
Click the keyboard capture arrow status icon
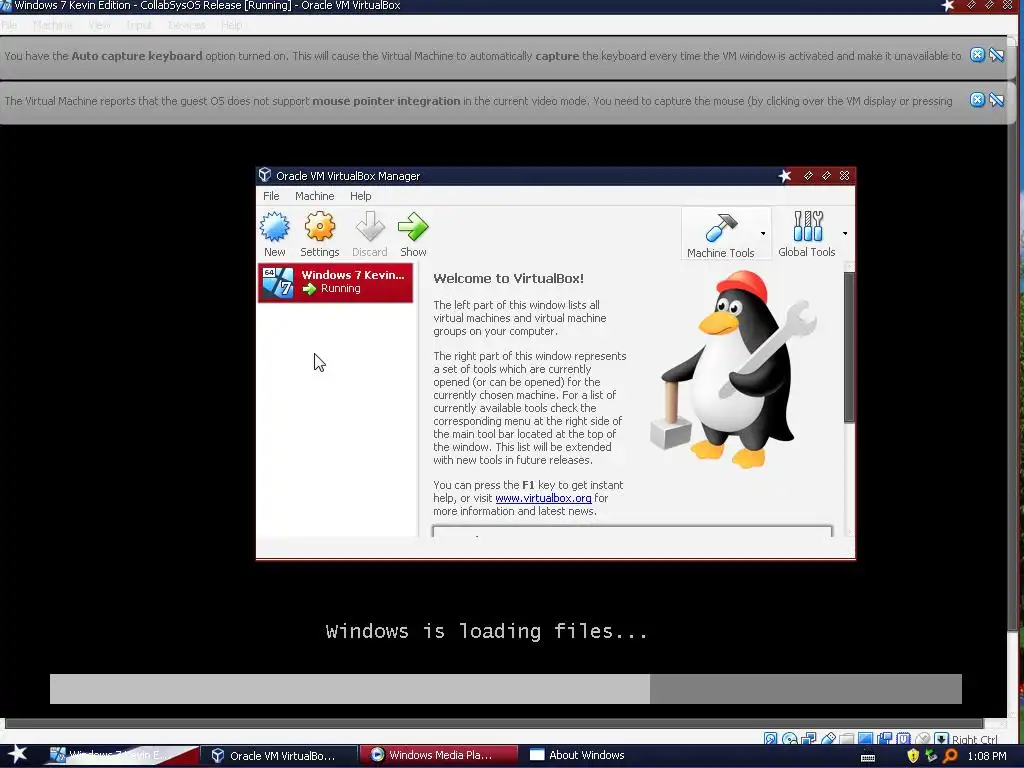(941, 739)
